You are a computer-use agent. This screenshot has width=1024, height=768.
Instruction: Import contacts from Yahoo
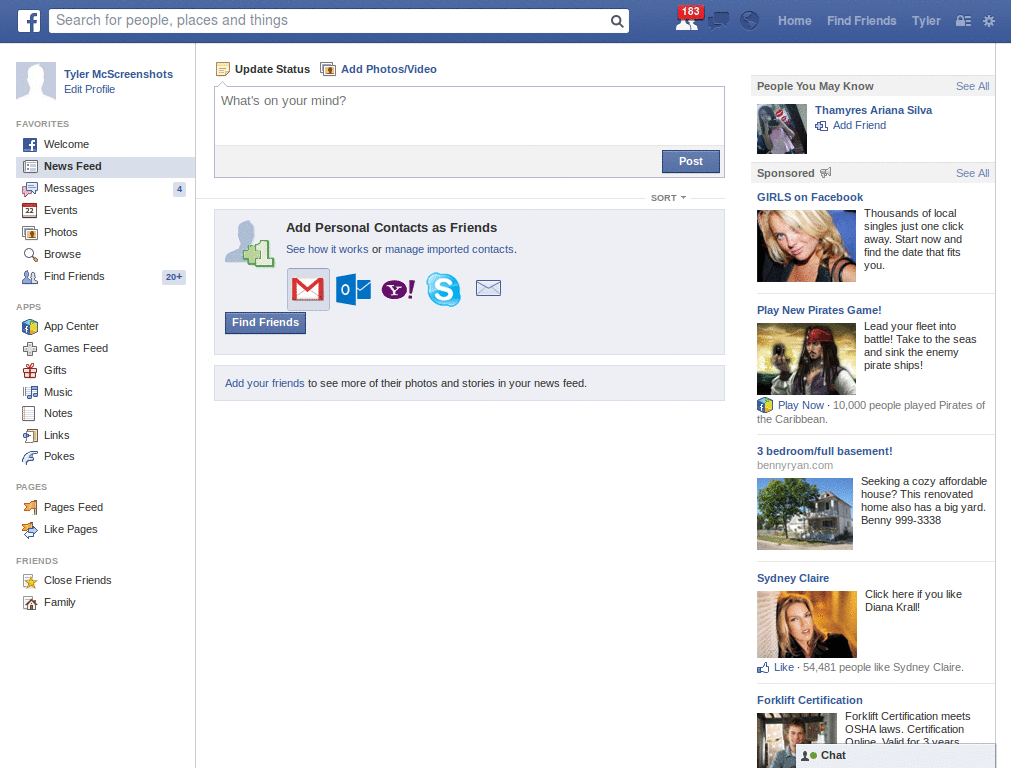click(398, 289)
